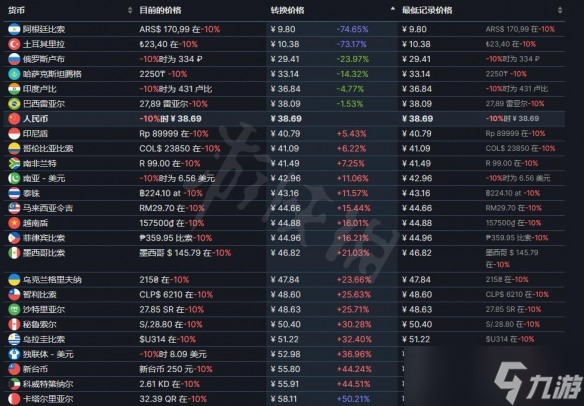
Task: Sort by 货币 column arrows
Action: click(x=130, y=10)
